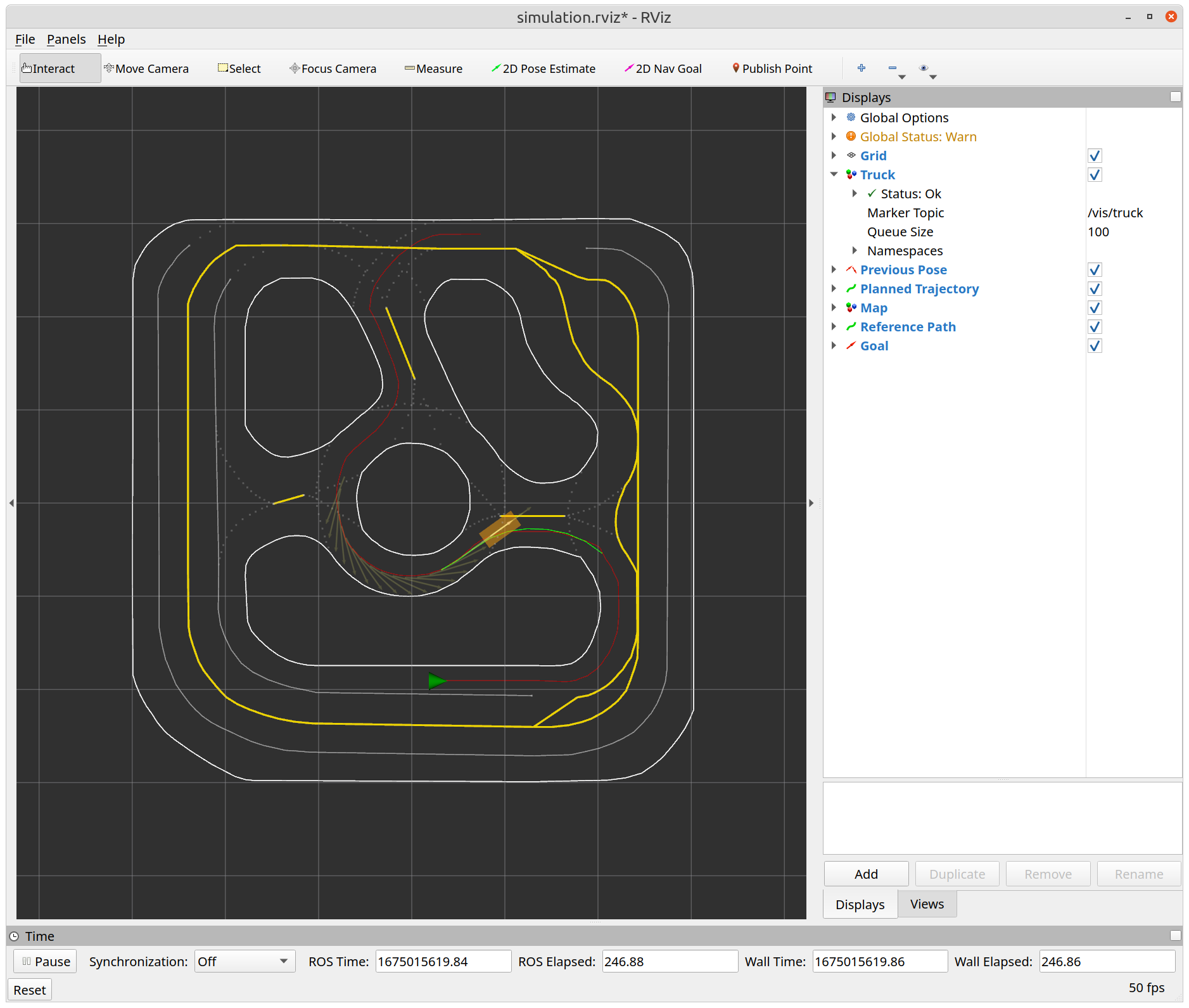Image resolution: width=1189 pixels, height=1008 pixels.
Task: Open the Panels menu
Action: (66, 39)
